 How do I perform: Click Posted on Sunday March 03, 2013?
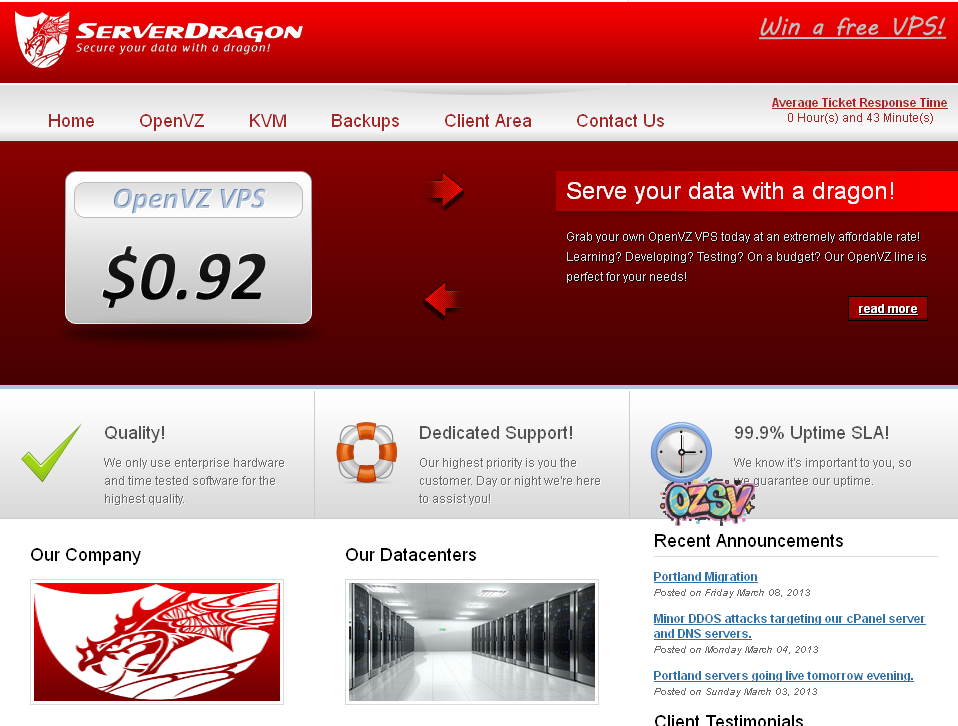coord(735,692)
